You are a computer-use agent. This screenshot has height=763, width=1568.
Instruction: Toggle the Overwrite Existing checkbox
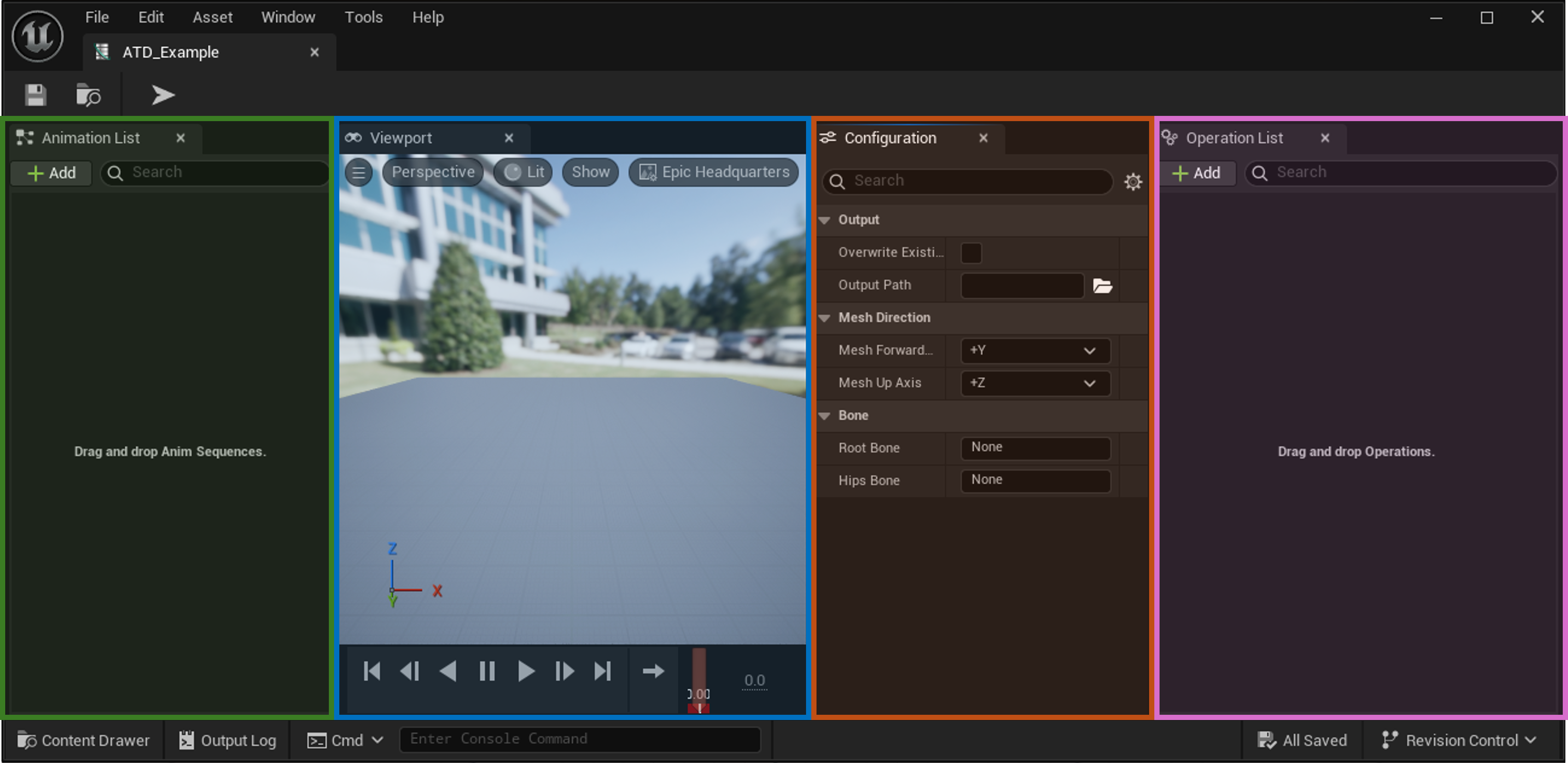971,253
